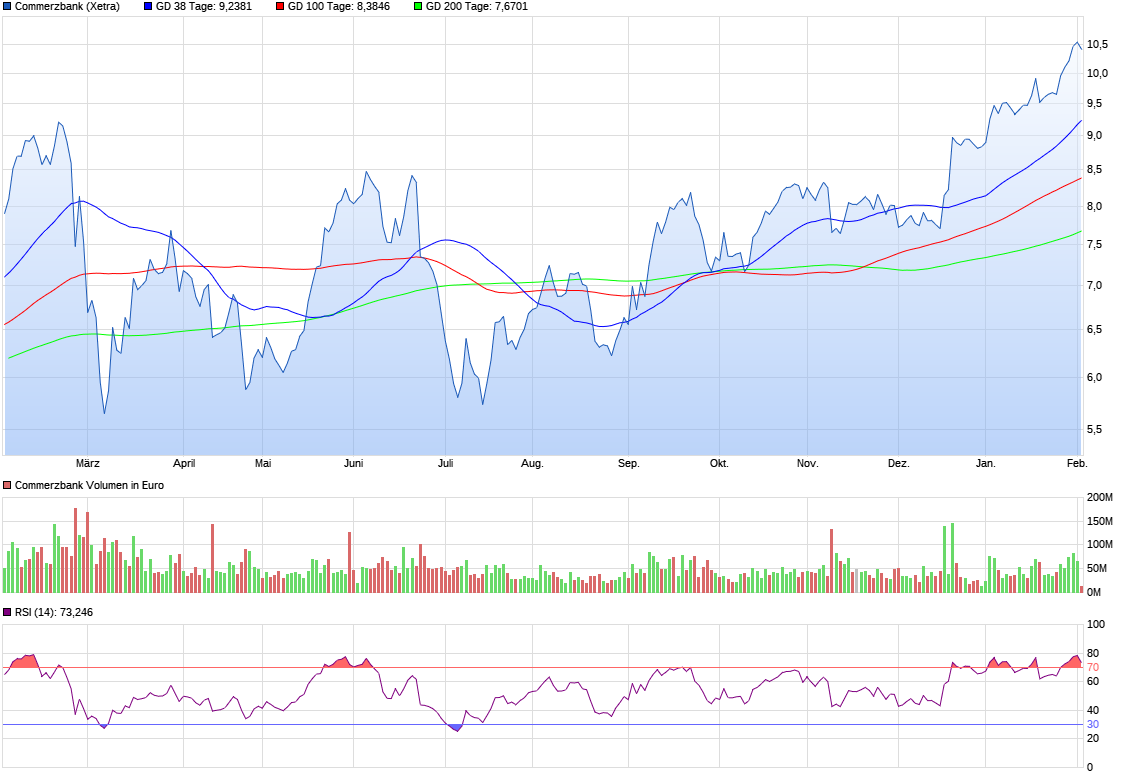1128x779 pixels.
Task: Click the 8,0 price axis value
Action: 1094,206
